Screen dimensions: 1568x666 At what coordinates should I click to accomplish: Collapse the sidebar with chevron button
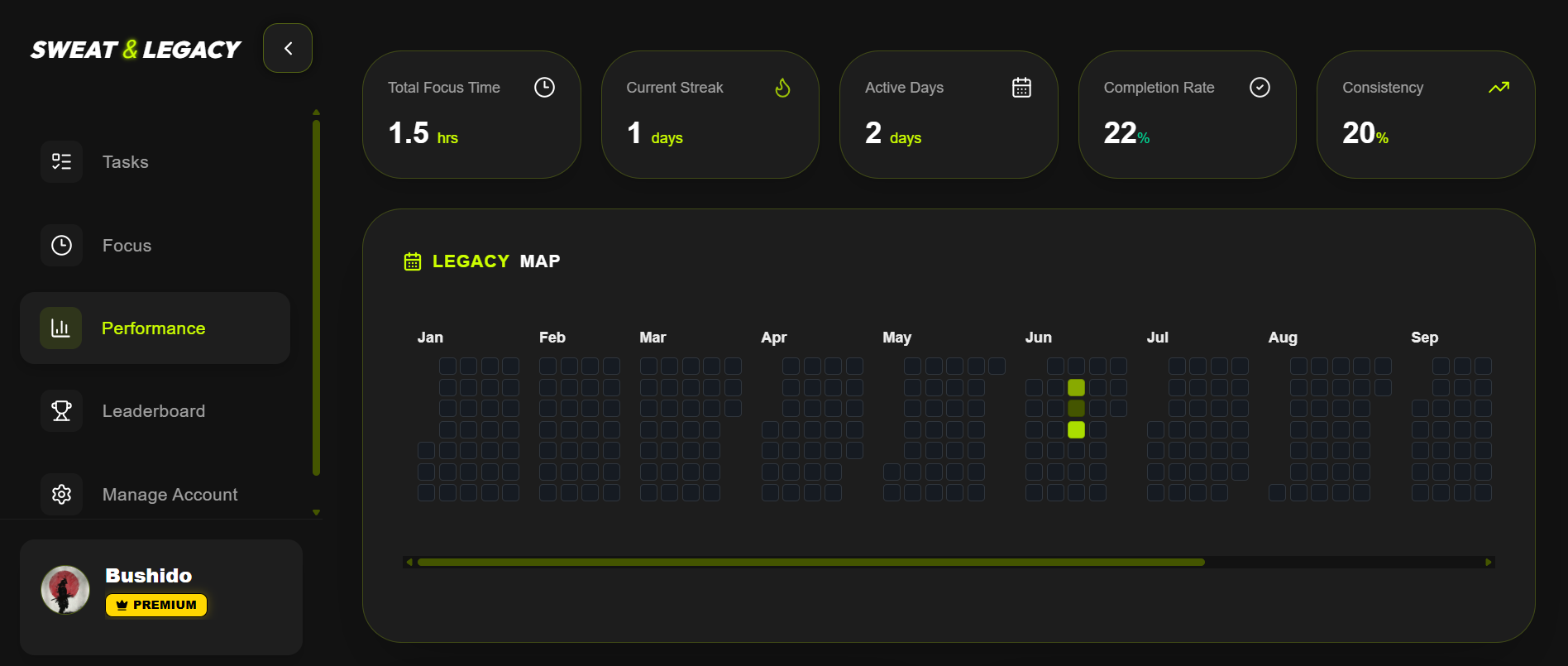(288, 48)
